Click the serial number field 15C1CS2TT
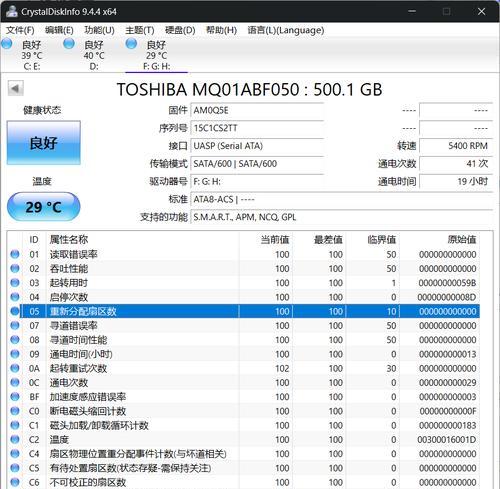Image resolution: width=500 pixels, height=489 pixels. [257, 128]
